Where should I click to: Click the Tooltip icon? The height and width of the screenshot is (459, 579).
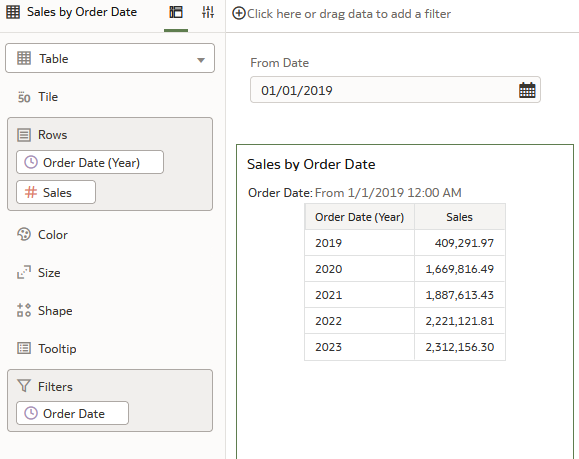click(24, 348)
